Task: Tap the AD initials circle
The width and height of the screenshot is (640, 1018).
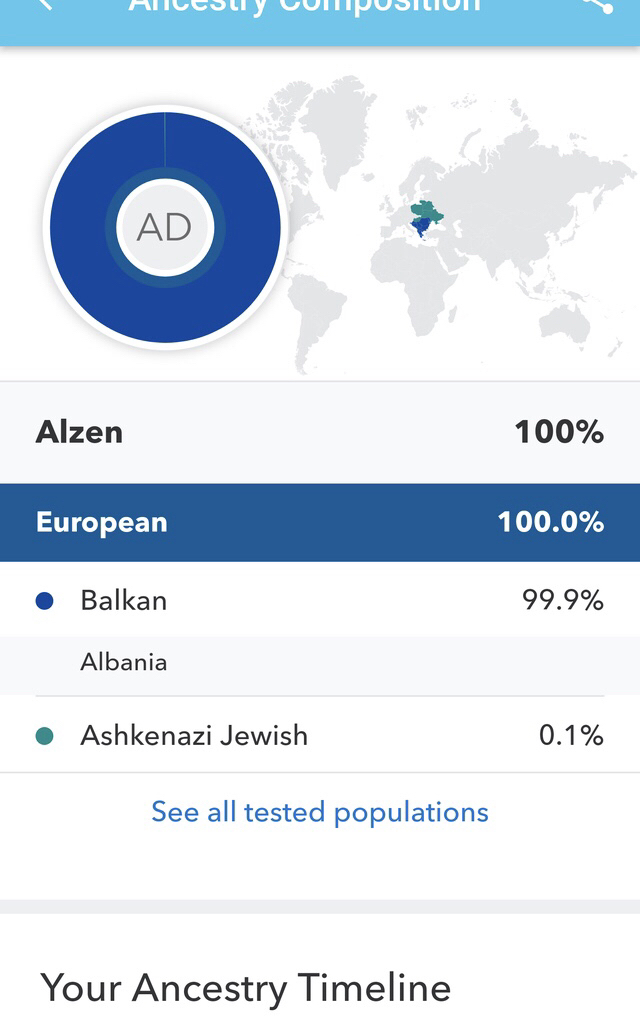Action: tap(165, 228)
